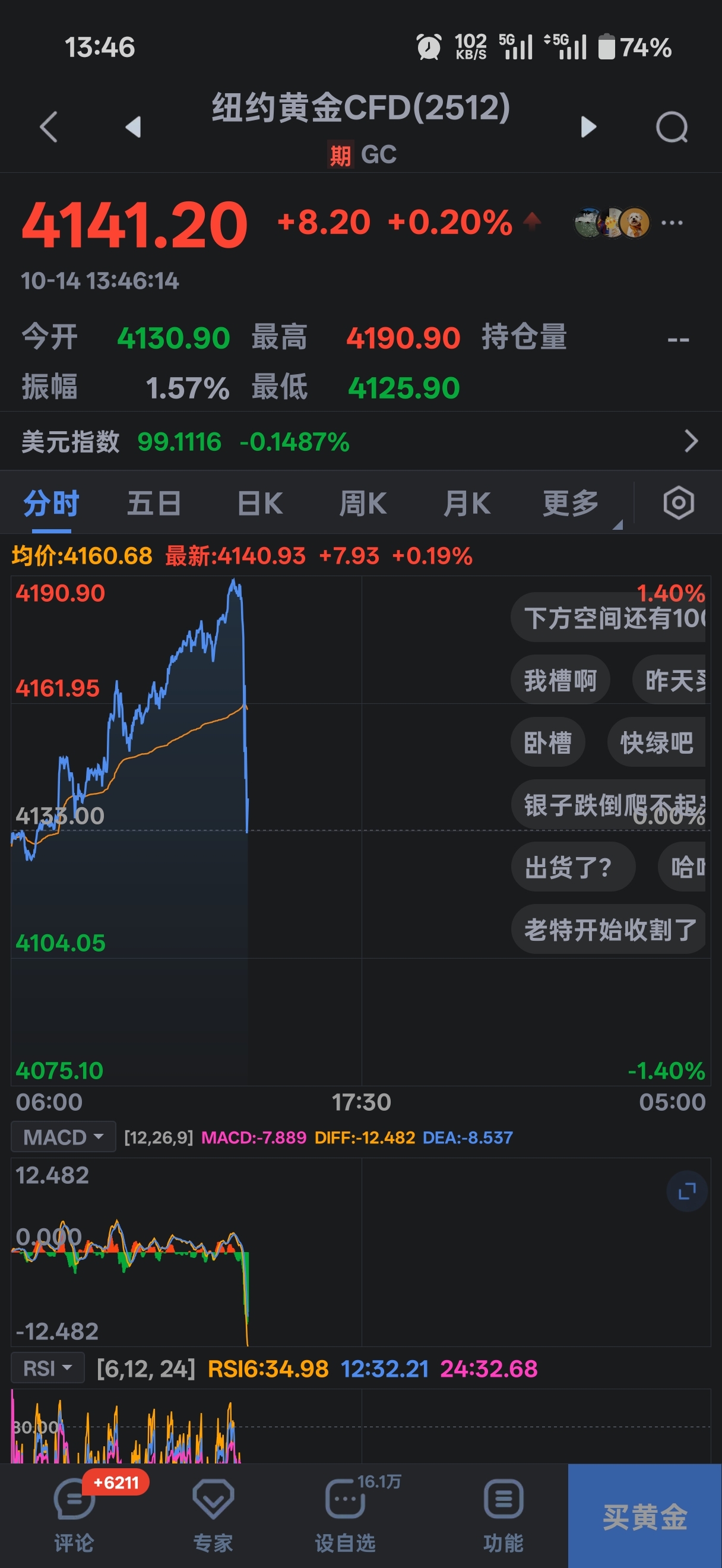Tap the 美元指数 99.1116 value
This screenshot has width=722, height=1568.
179,441
